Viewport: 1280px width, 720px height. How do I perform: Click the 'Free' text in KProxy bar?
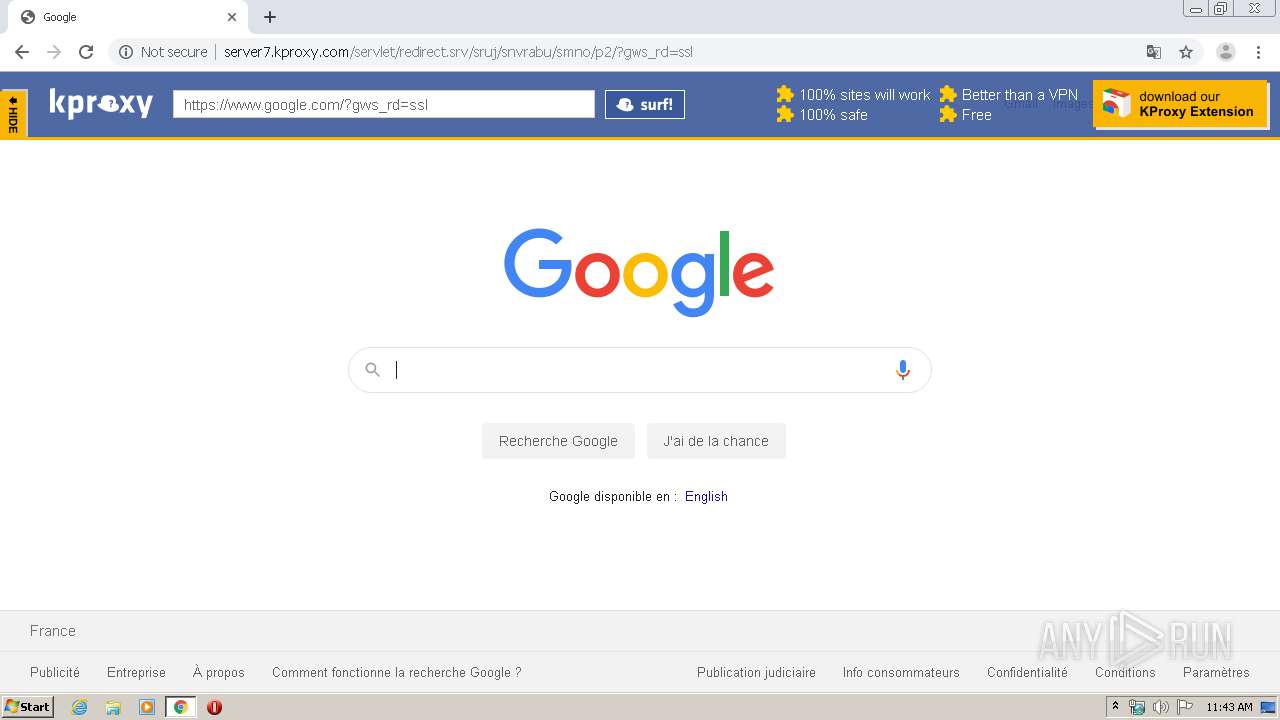point(977,115)
